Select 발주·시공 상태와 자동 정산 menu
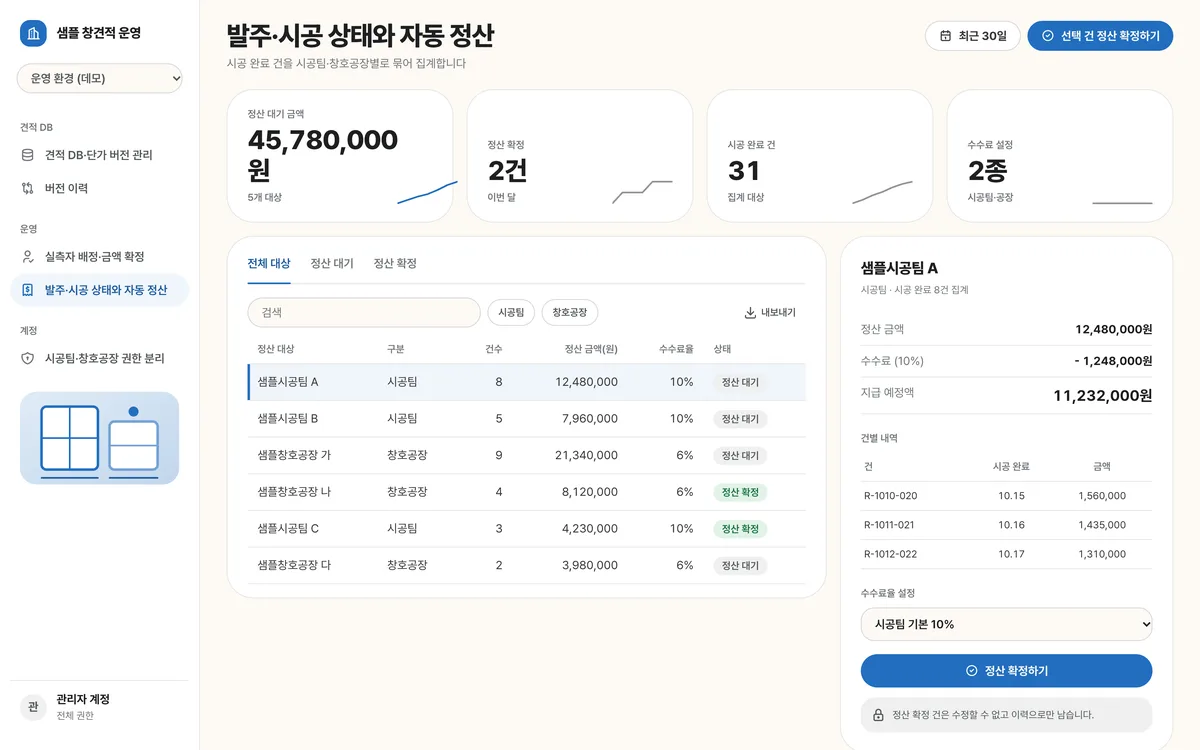 (x=100, y=290)
